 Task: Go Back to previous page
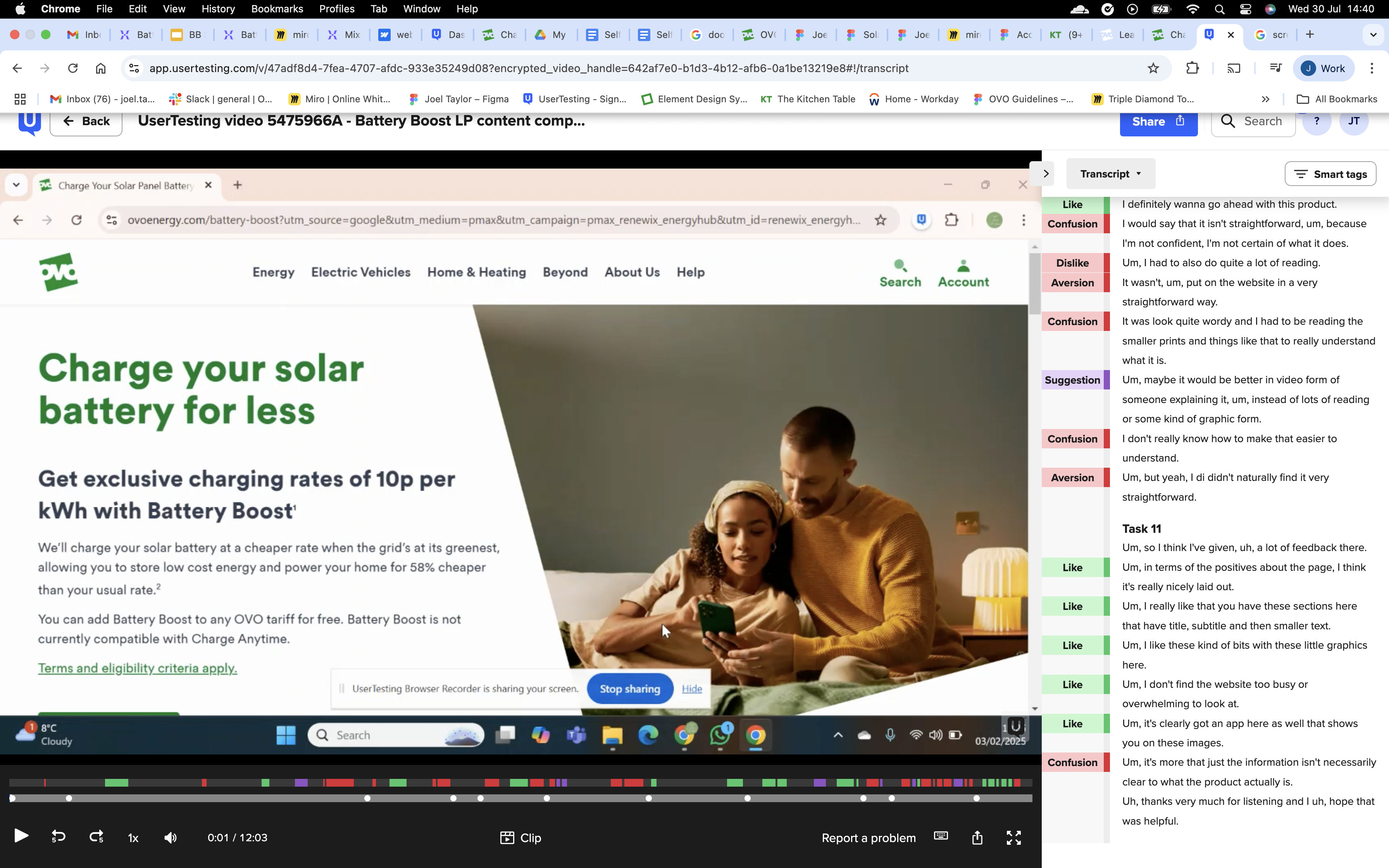coord(86,121)
